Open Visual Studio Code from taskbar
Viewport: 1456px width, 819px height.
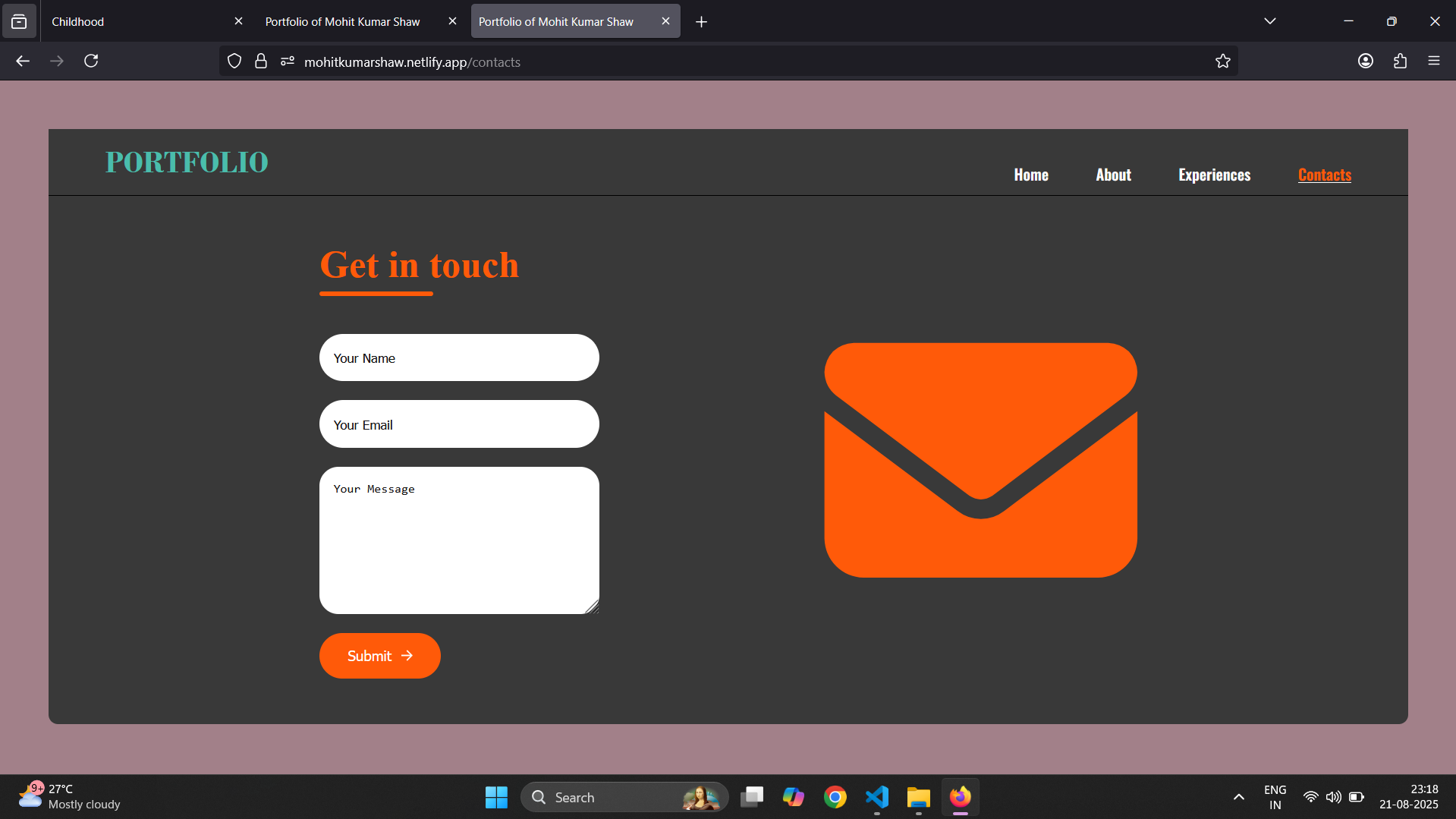click(x=877, y=797)
